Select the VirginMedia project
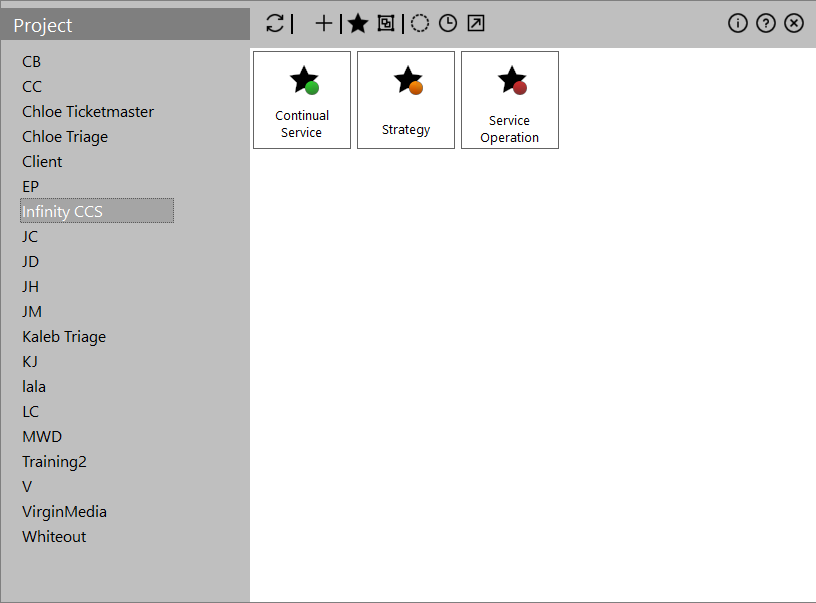 [x=65, y=511]
